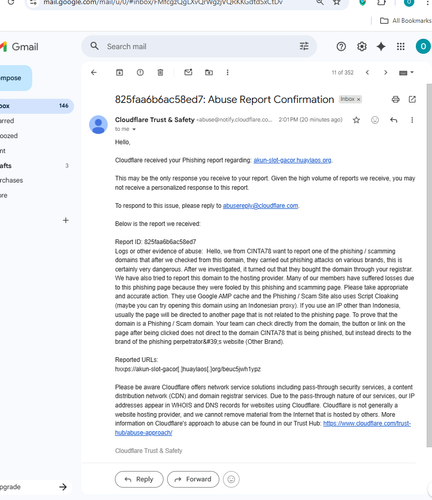
Task: Click the email scrollbar
Action: tap(429, 265)
